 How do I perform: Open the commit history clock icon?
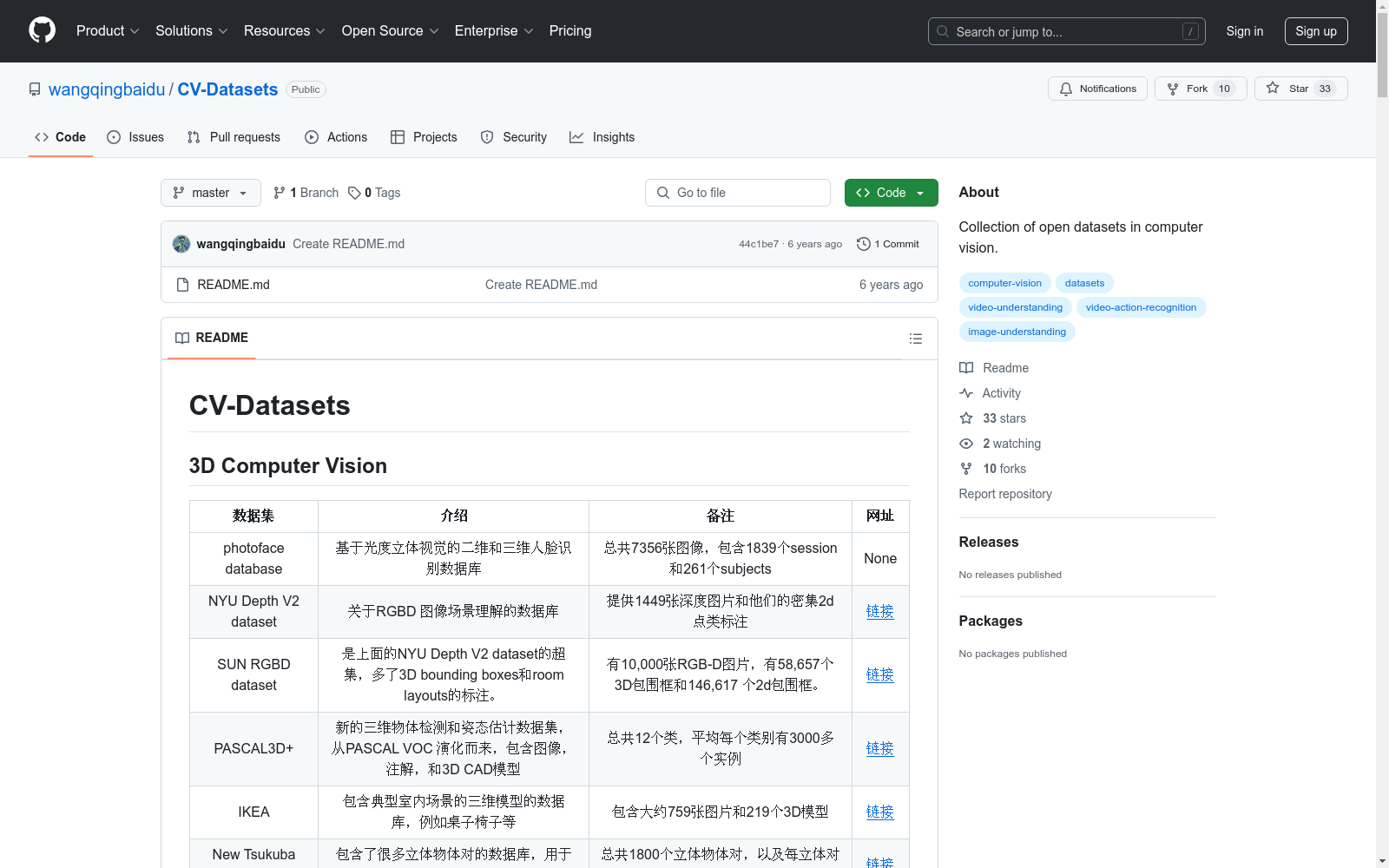point(863,244)
